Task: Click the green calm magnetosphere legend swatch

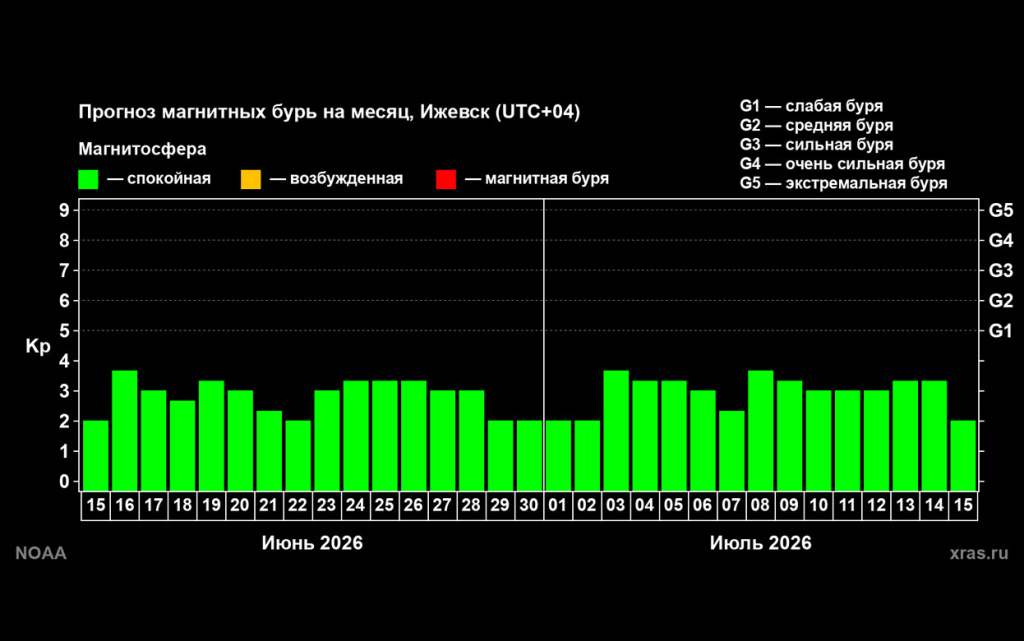Action: [88, 180]
